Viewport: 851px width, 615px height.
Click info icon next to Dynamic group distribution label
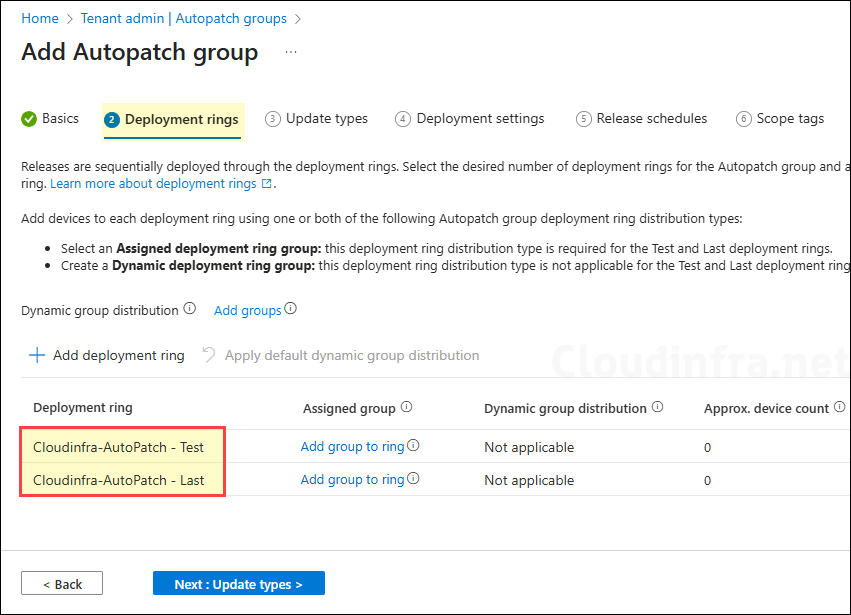(x=190, y=309)
